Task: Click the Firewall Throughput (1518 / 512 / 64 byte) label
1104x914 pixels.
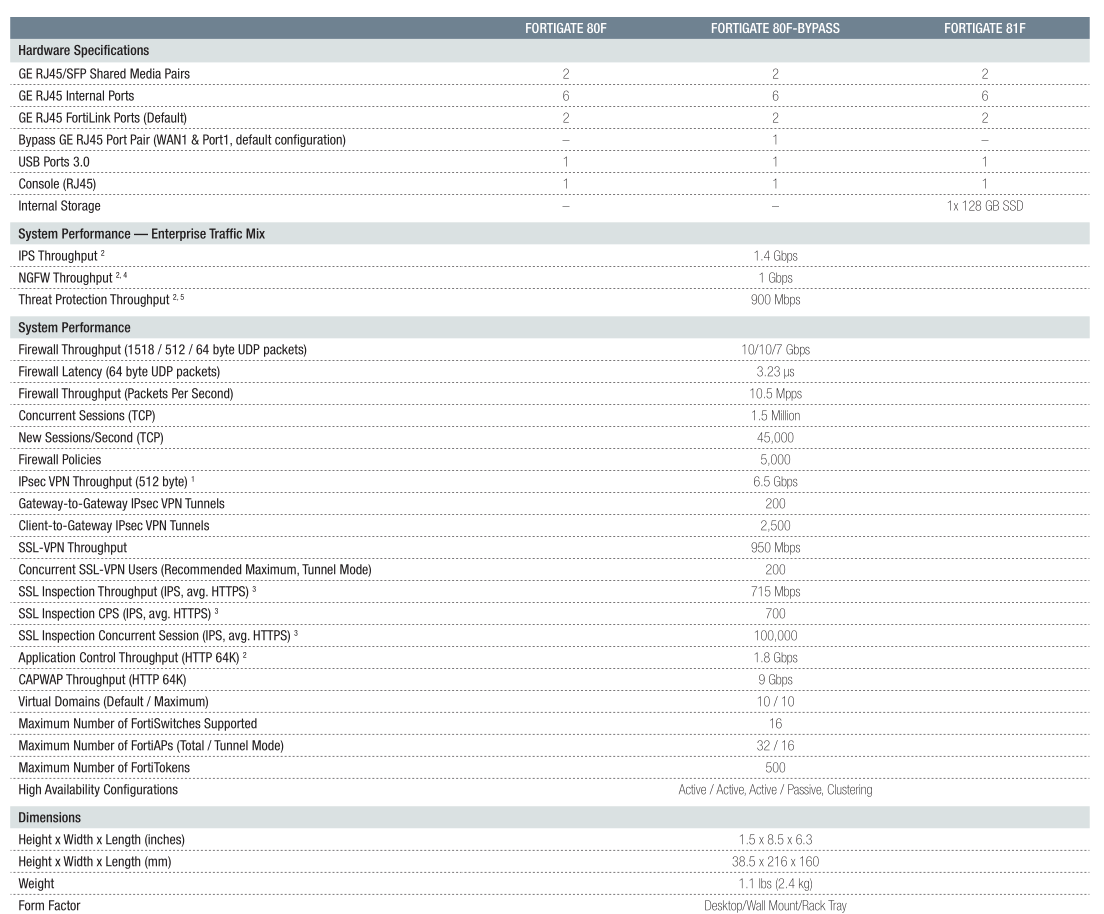Action: click(x=162, y=349)
